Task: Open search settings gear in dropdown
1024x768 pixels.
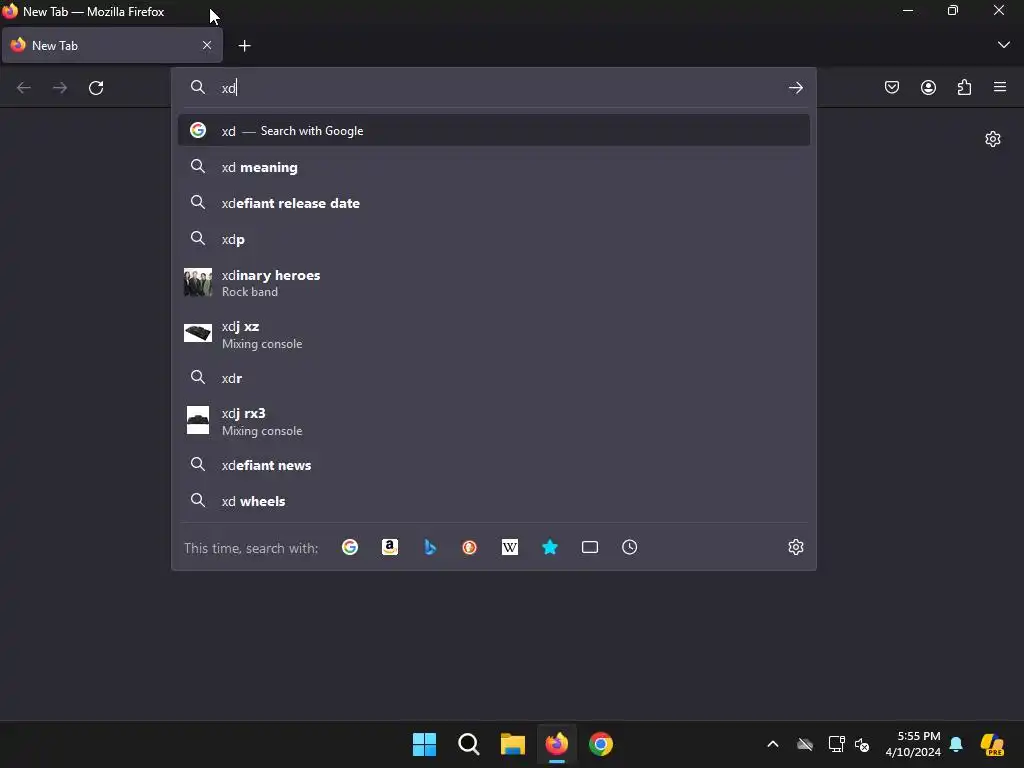Action: [795, 547]
